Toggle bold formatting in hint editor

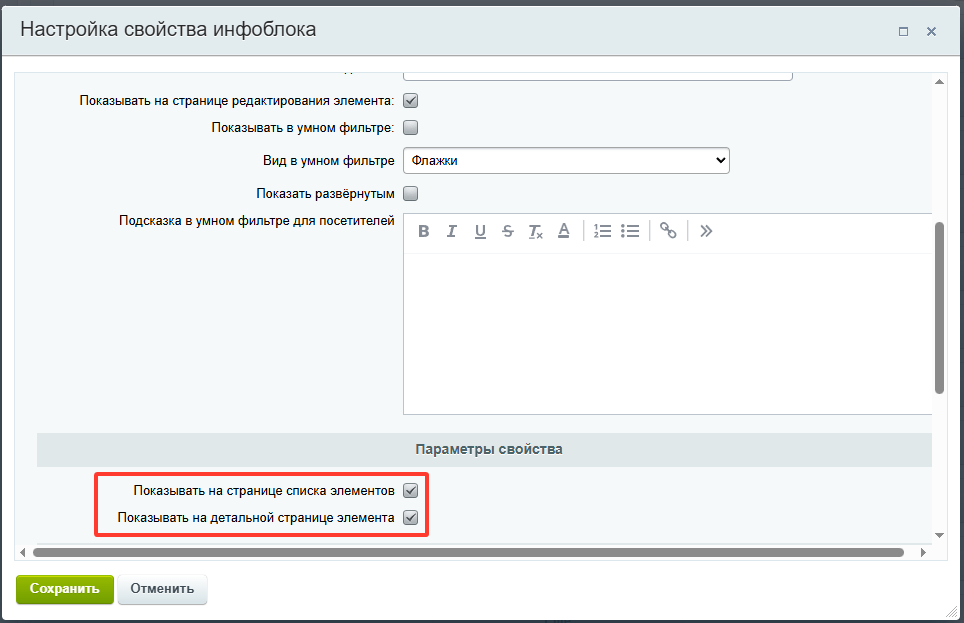(424, 231)
